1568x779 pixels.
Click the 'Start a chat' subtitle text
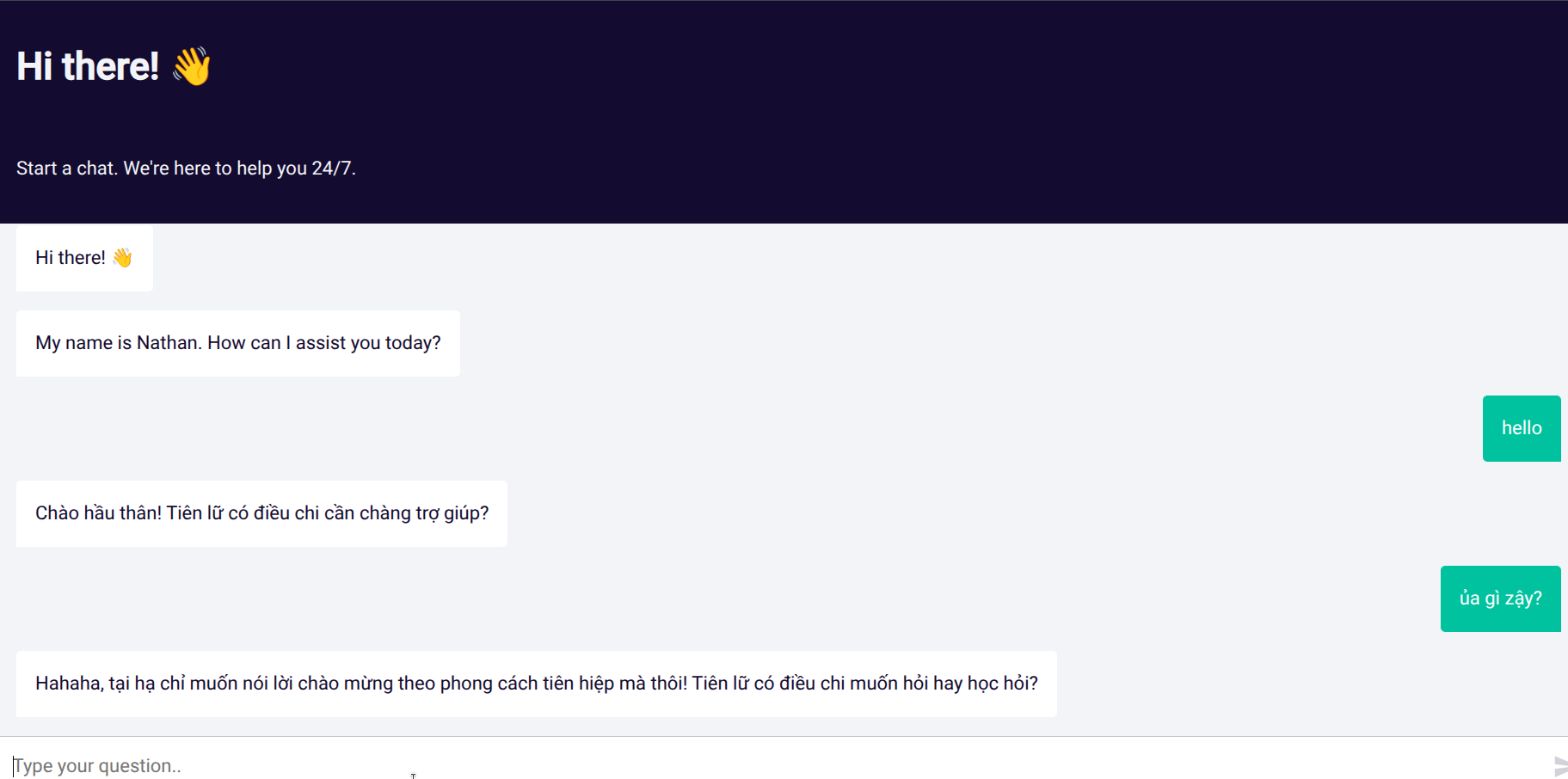click(x=187, y=168)
